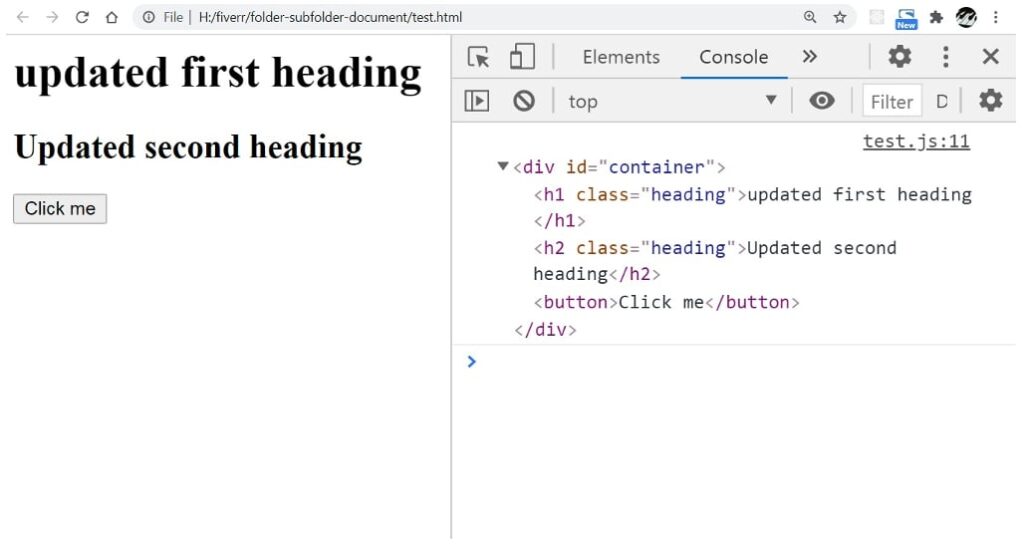Toggle the device toolbar icon
The image size is (1024, 550).
pyautogui.click(x=522, y=57)
